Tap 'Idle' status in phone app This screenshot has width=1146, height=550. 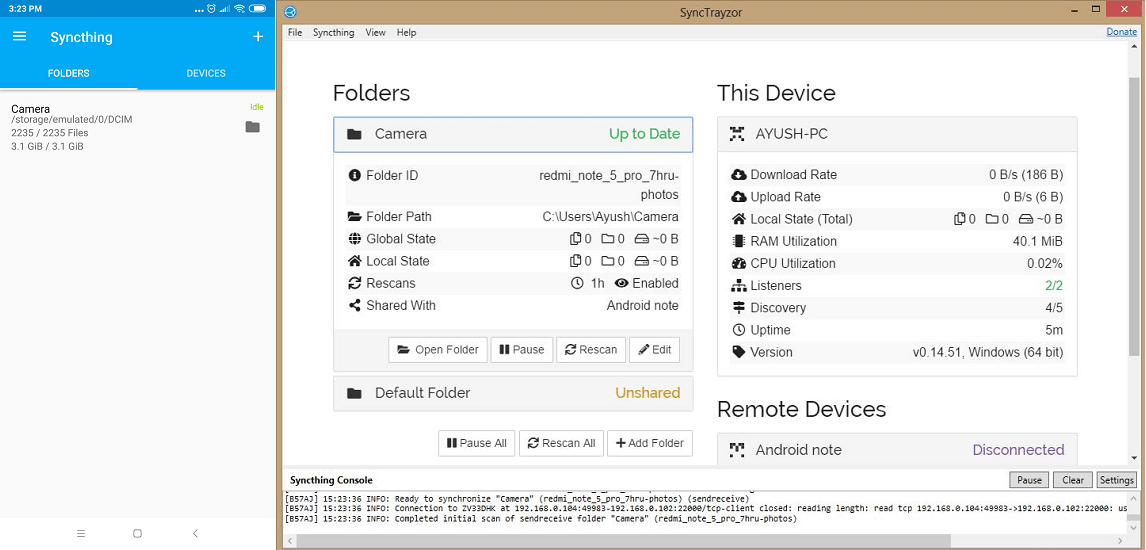tap(257, 107)
